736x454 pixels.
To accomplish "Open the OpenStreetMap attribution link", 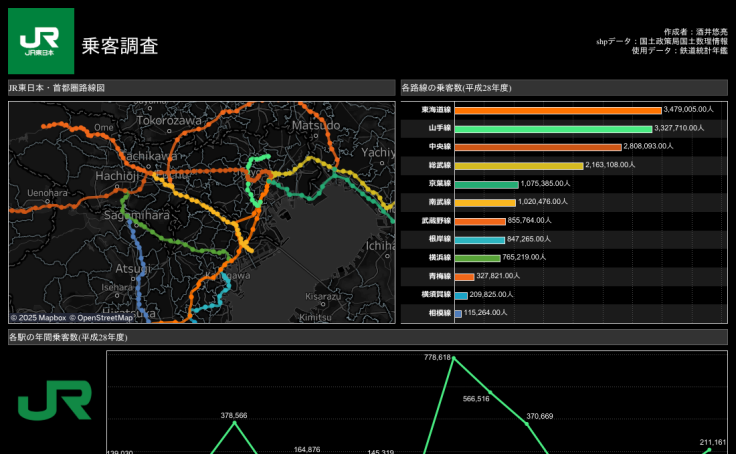I will coord(101,318).
